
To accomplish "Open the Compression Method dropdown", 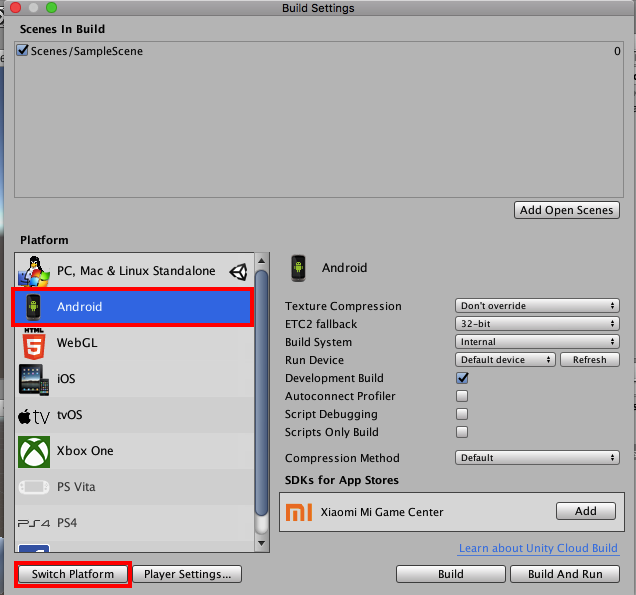I will pyautogui.click(x=537, y=458).
